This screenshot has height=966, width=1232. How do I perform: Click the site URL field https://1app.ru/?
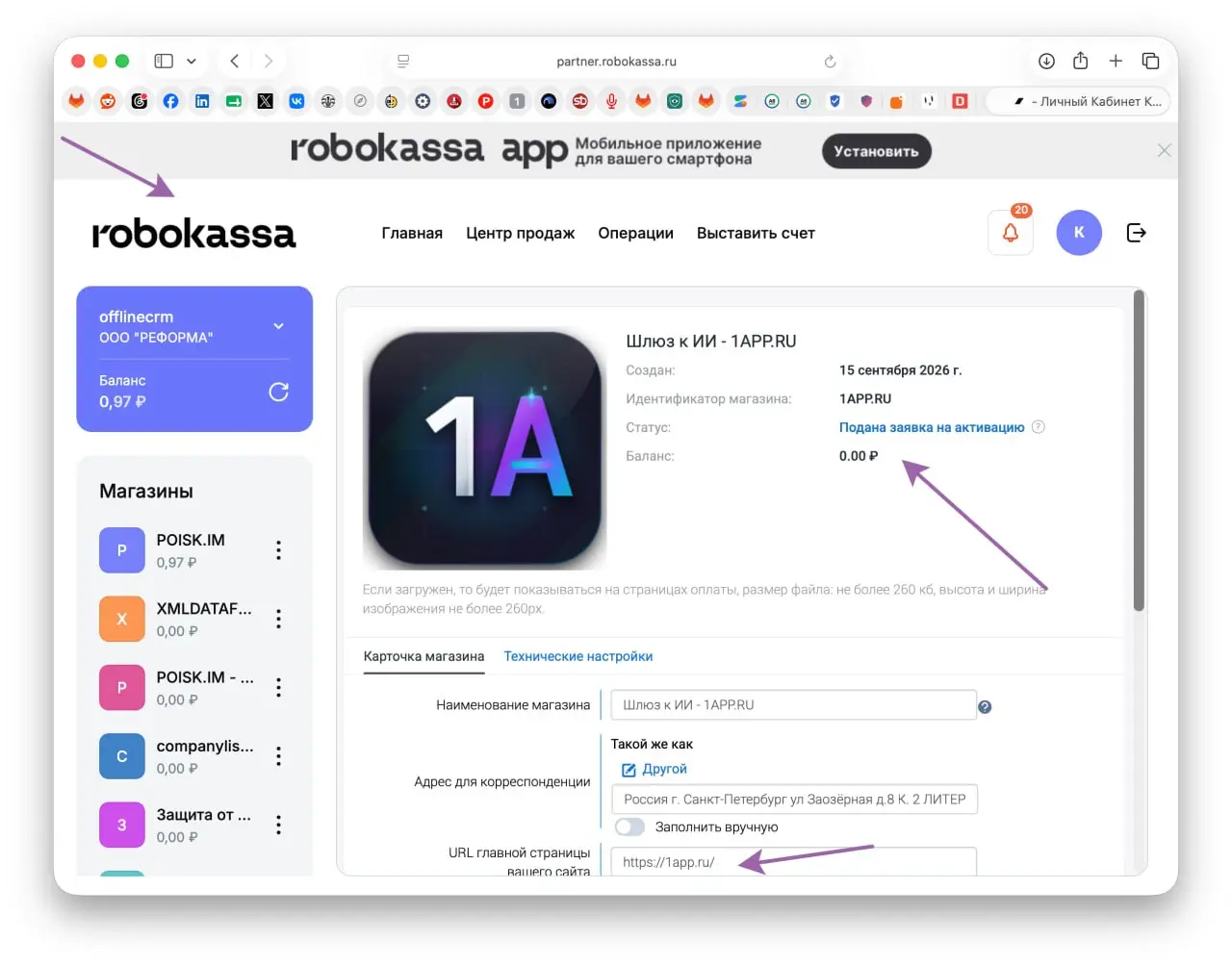[794, 861]
